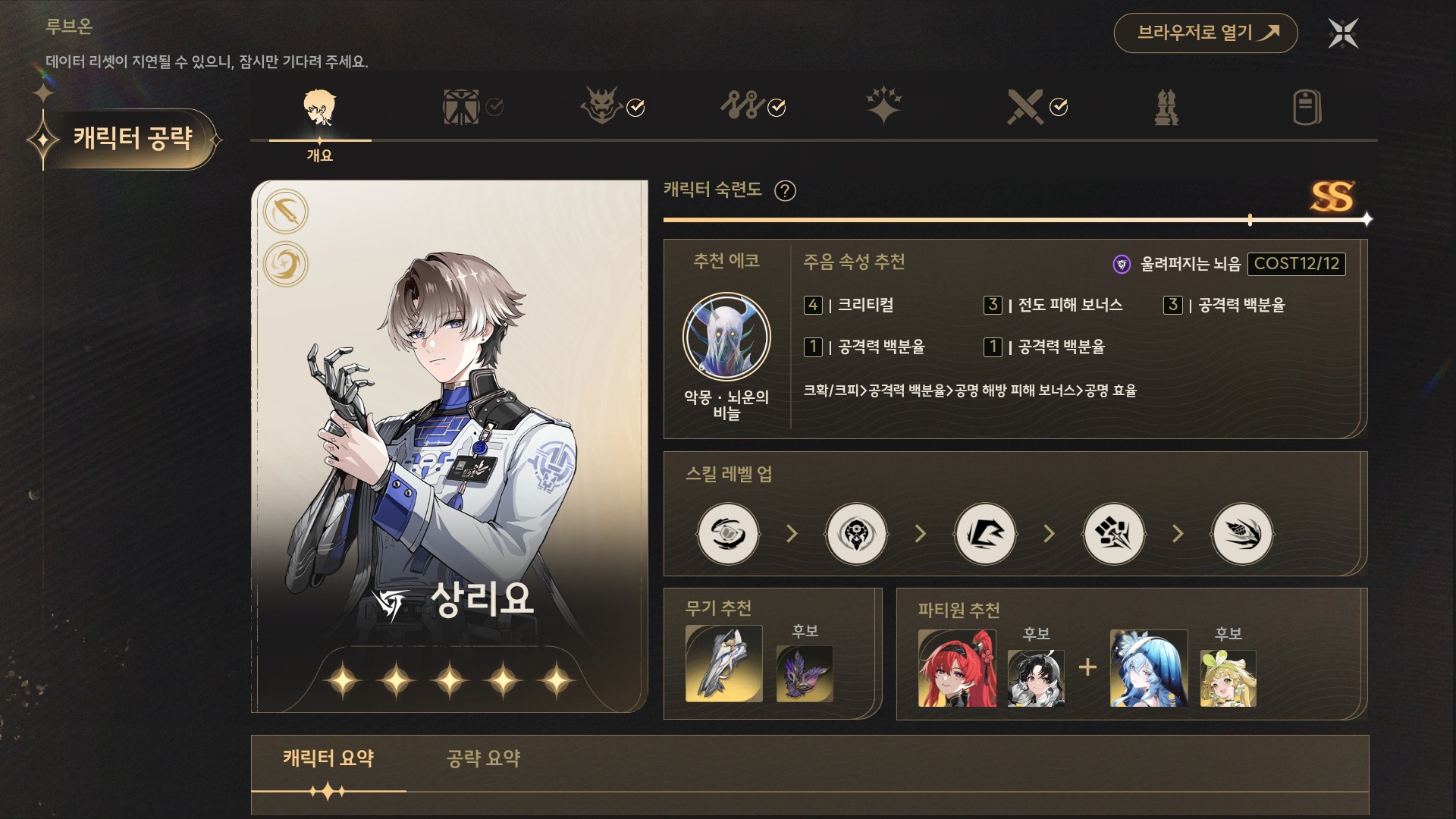
Task: Select the clipboard notes tab icon
Action: 1307,107
